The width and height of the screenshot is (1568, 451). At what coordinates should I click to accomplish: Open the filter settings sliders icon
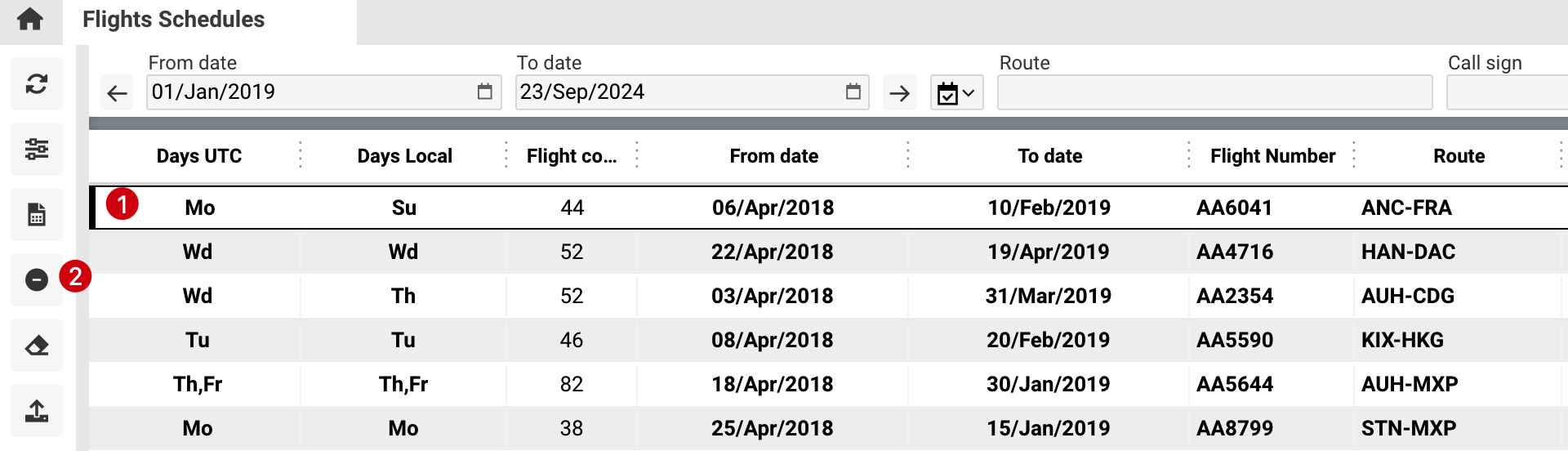click(x=37, y=150)
